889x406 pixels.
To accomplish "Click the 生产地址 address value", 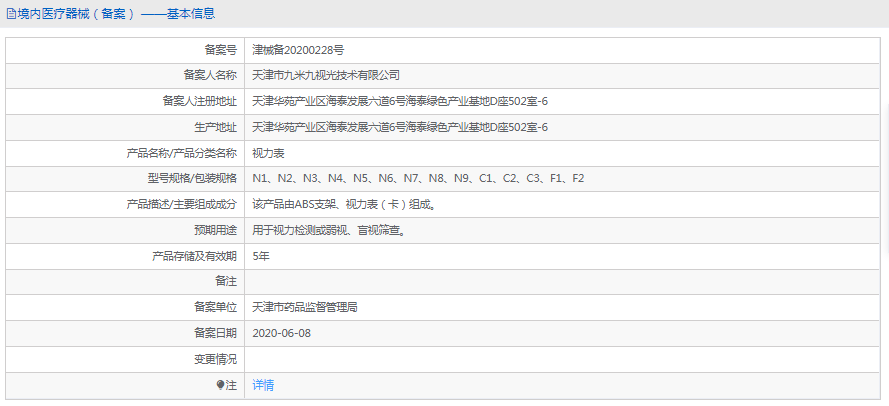I will point(400,127).
